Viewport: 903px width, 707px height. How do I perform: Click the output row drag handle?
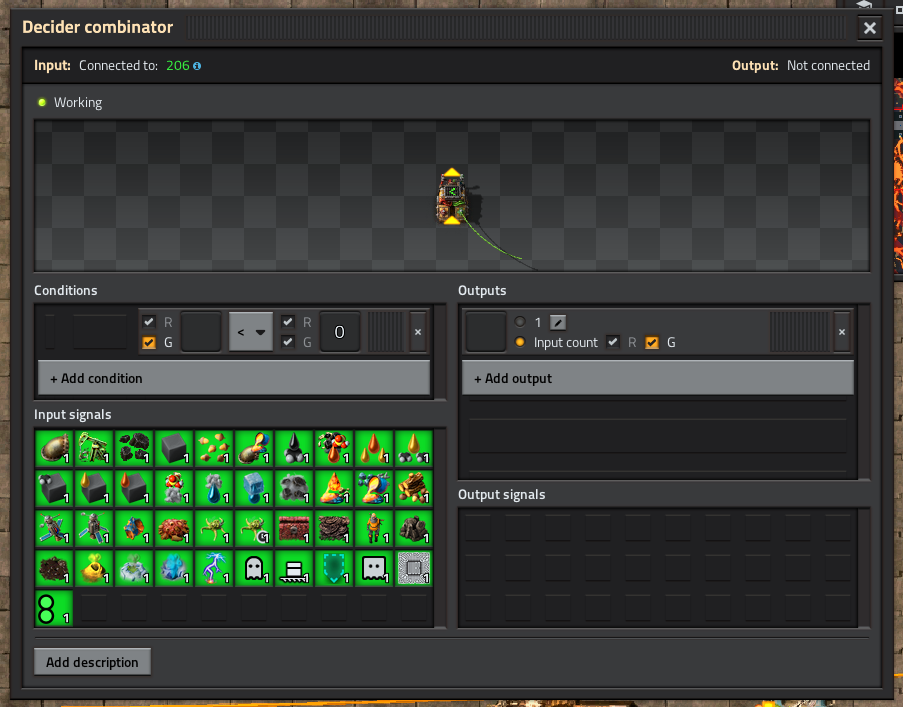click(799, 332)
